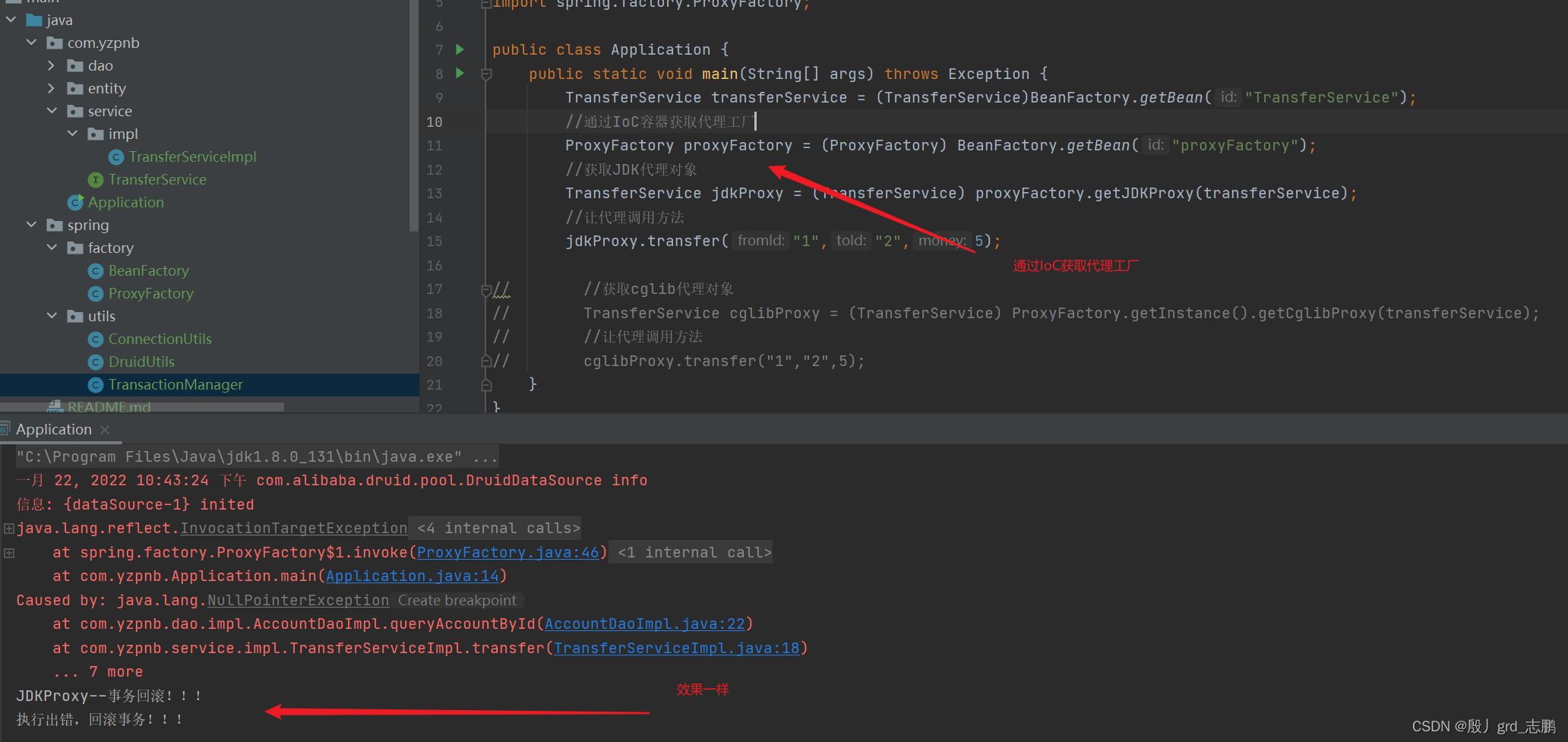Click the TransferService interface icon
Image resolution: width=1568 pixels, height=742 pixels.
tap(96, 179)
